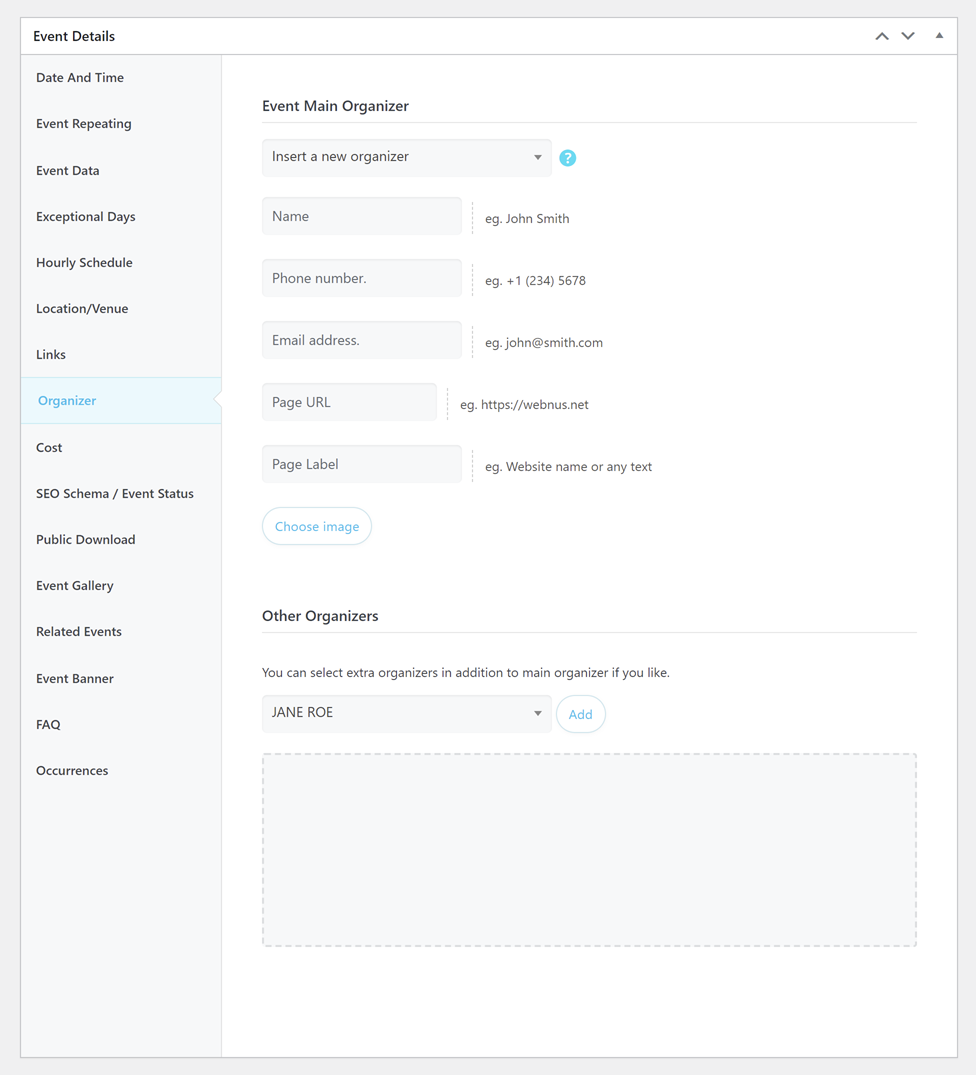Screen dimensions: 976x1075
Task: Collapse the Event Details panel
Action: click(x=939, y=36)
